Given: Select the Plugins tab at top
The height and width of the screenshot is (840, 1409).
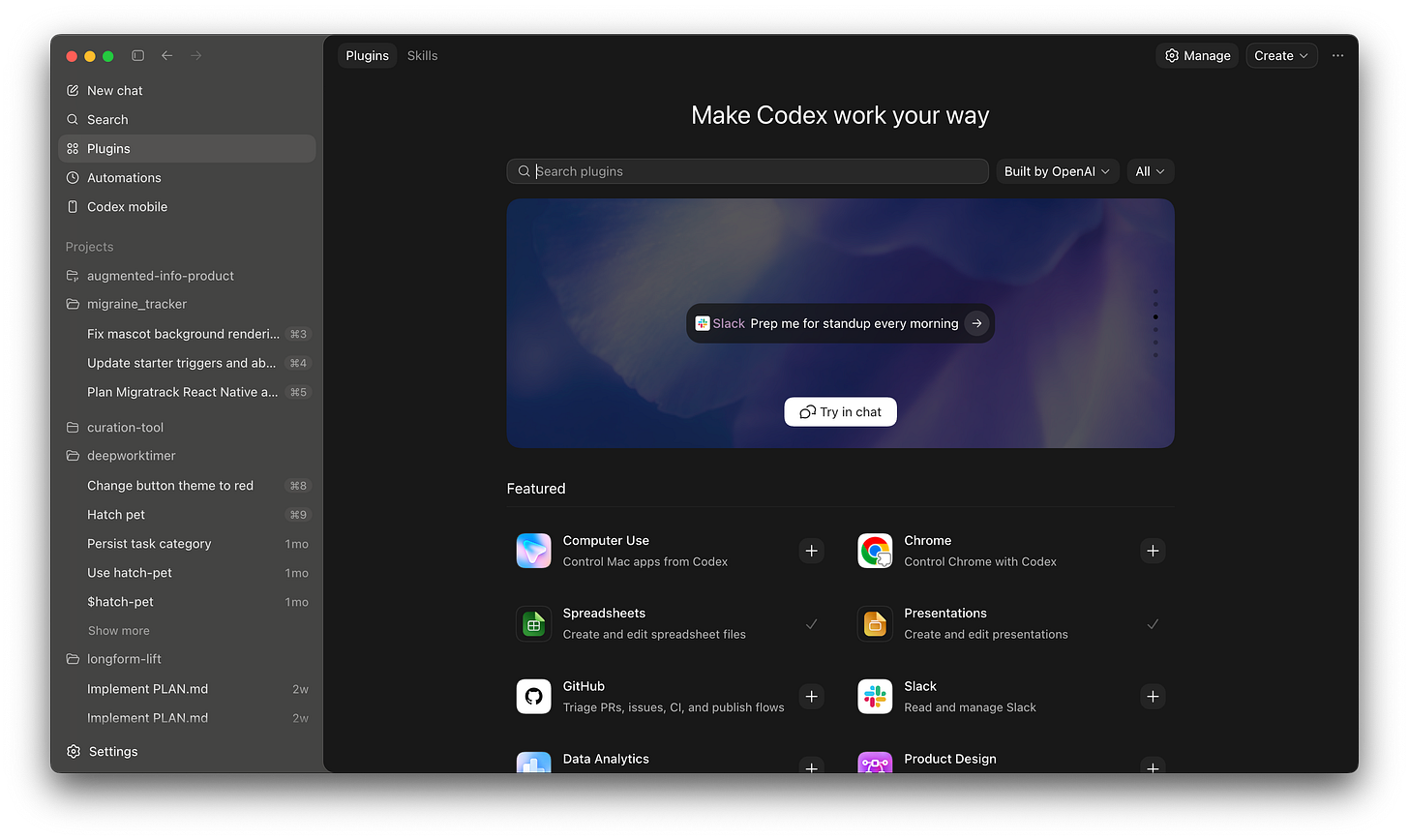Looking at the screenshot, I should 368,56.
